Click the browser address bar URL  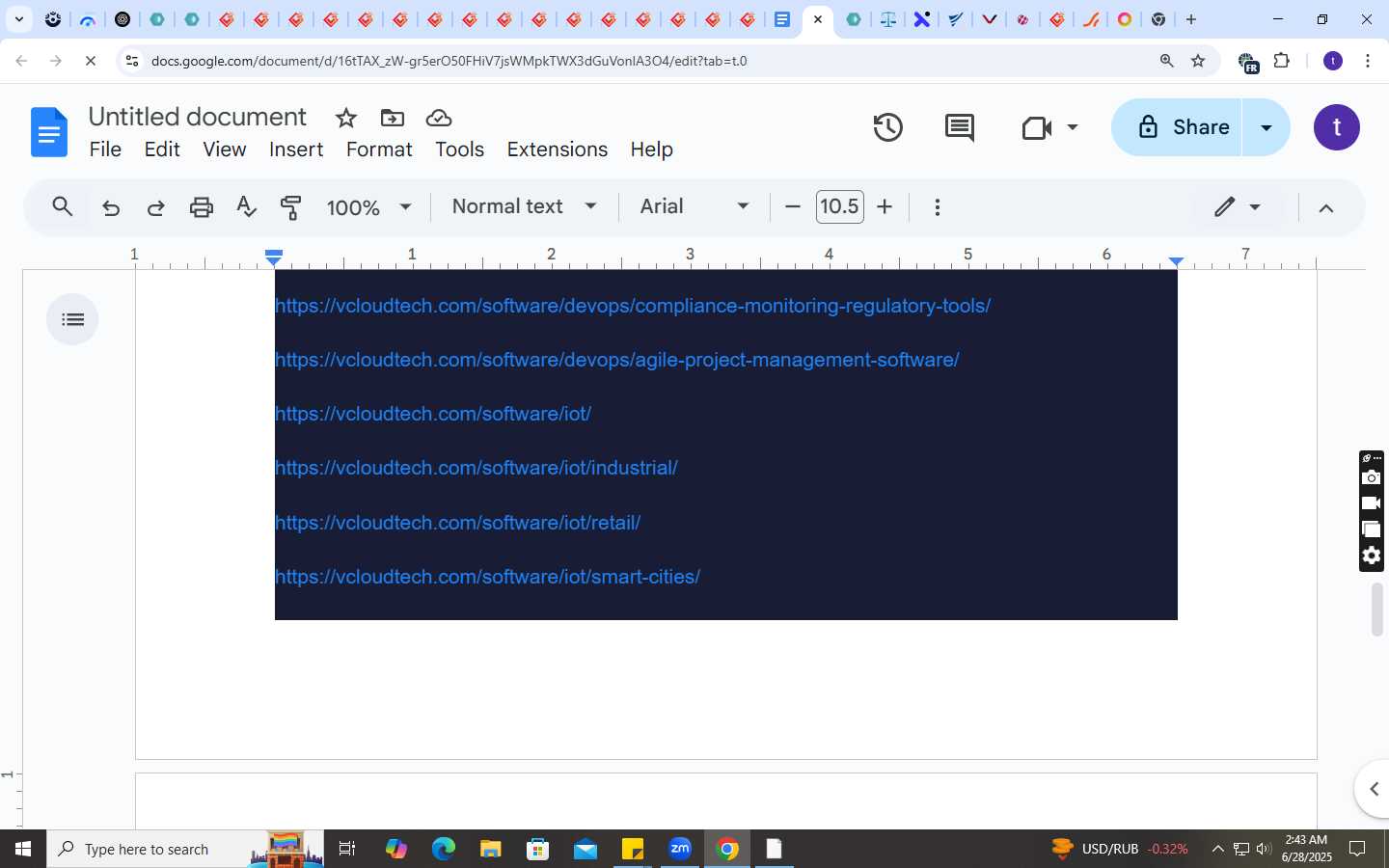[x=449, y=61]
